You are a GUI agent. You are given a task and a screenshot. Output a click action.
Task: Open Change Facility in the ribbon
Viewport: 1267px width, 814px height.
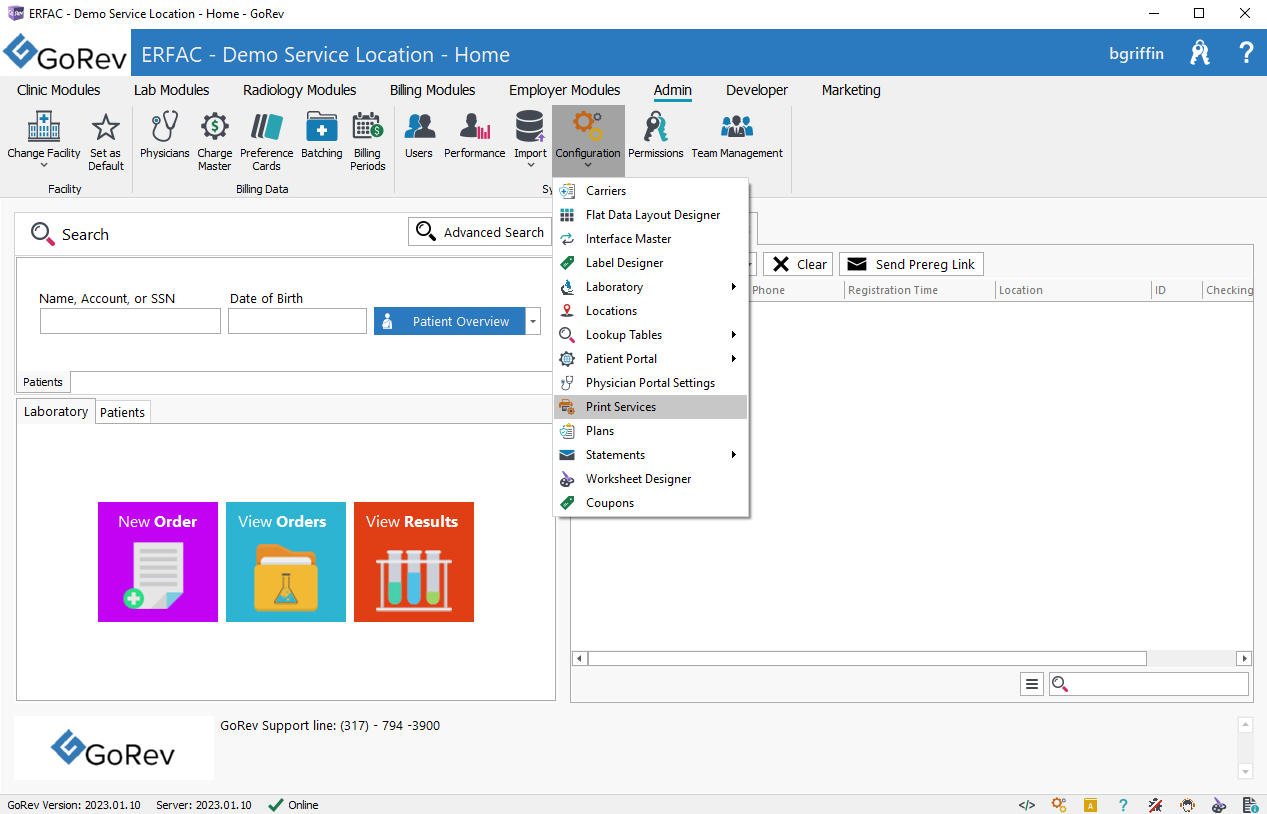pos(44,140)
